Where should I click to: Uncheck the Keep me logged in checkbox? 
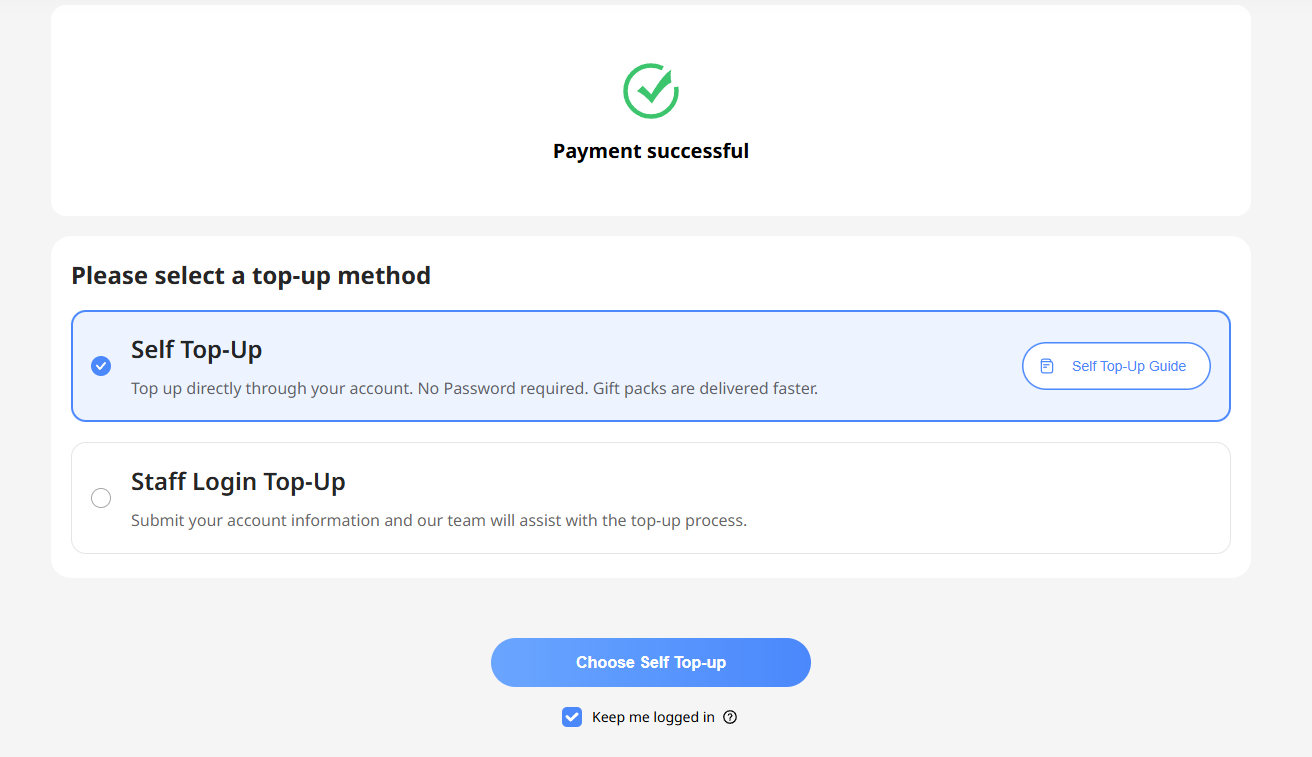(x=572, y=717)
